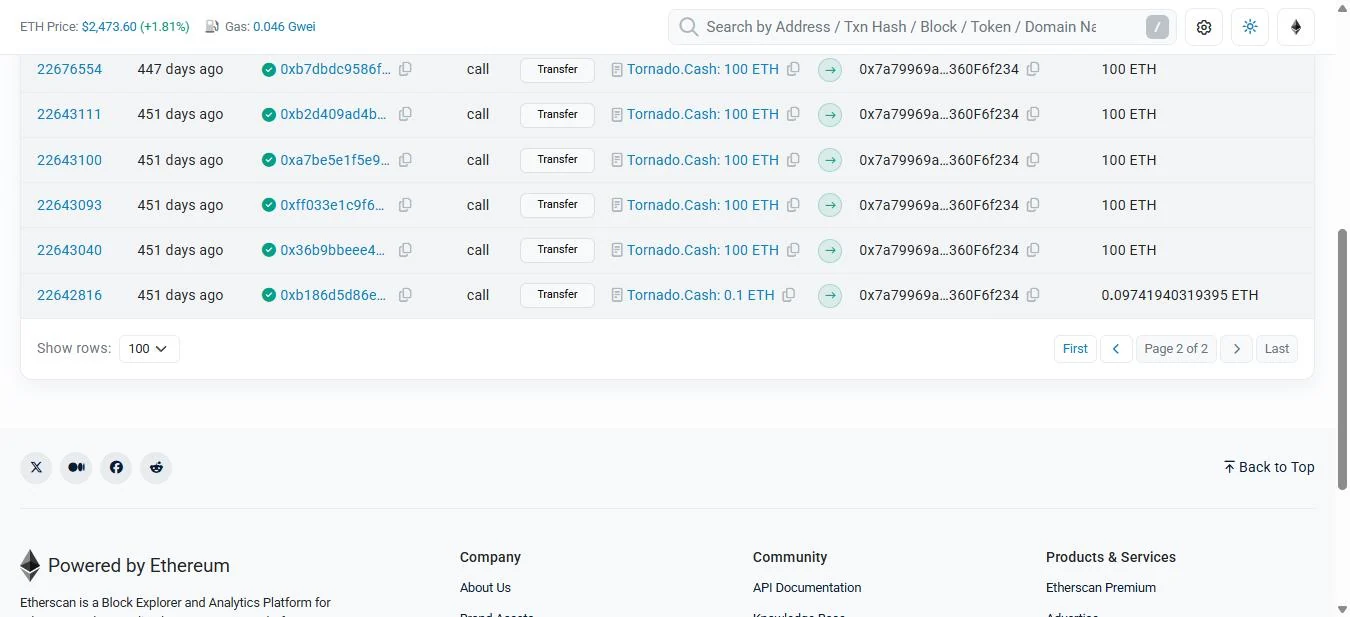Copy transaction hash 0xff033e1c9f6…
Image resolution: width=1350 pixels, height=617 pixels.
point(405,205)
